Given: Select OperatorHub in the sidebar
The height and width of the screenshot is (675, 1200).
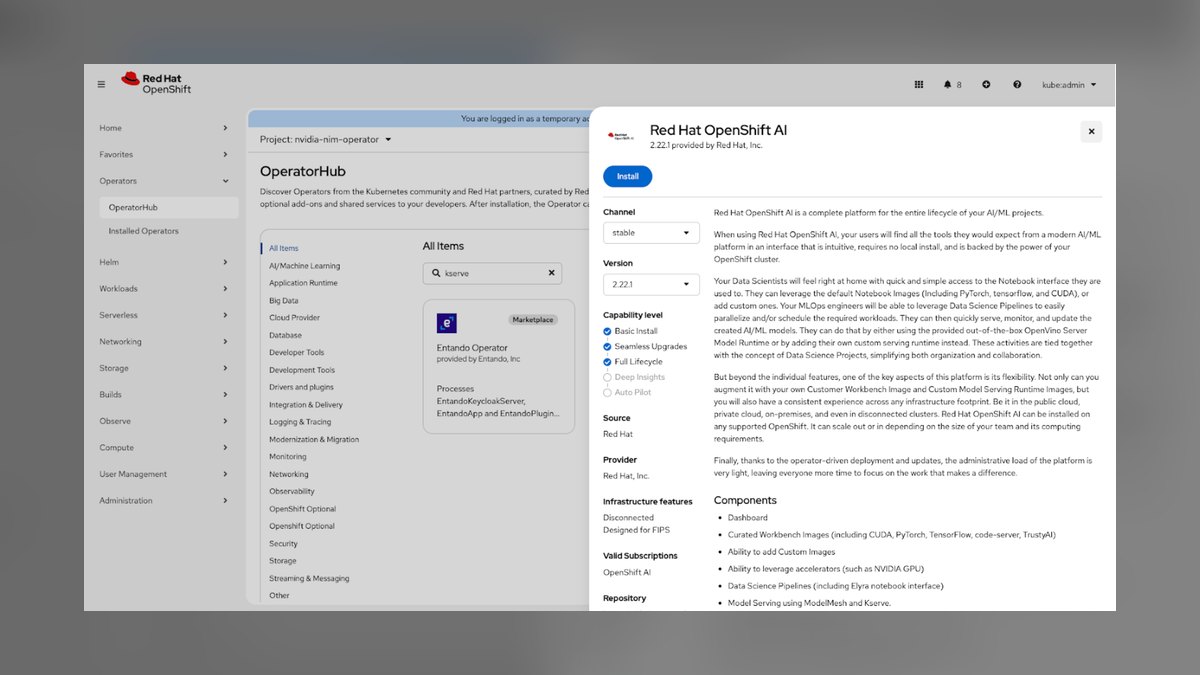Looking at the screenshot, I should pyautogui.click(x=168, y=207).
